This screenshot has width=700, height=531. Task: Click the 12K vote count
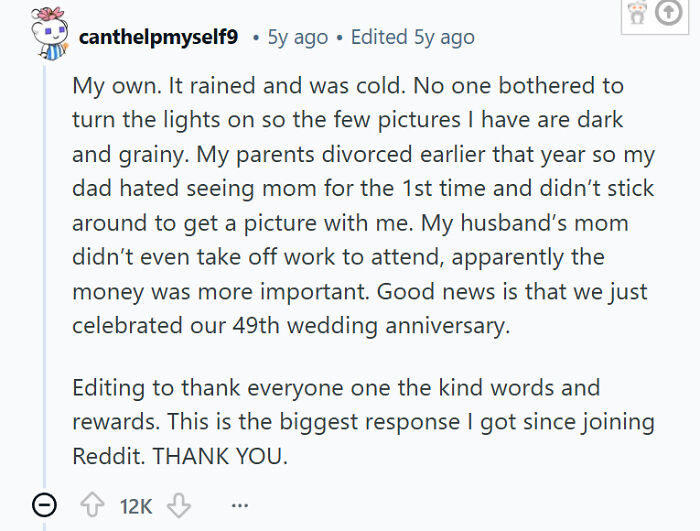tap(136, 506)
